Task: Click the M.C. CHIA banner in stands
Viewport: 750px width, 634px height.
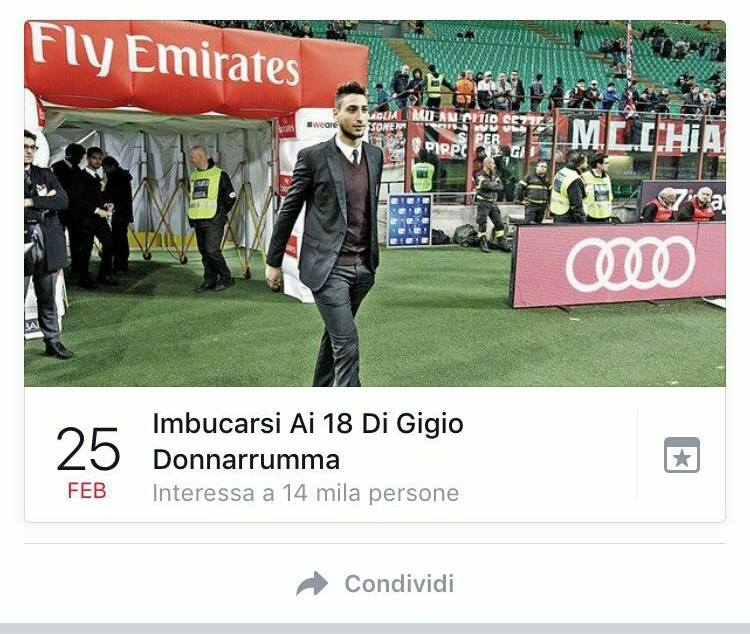Action: 648,135
